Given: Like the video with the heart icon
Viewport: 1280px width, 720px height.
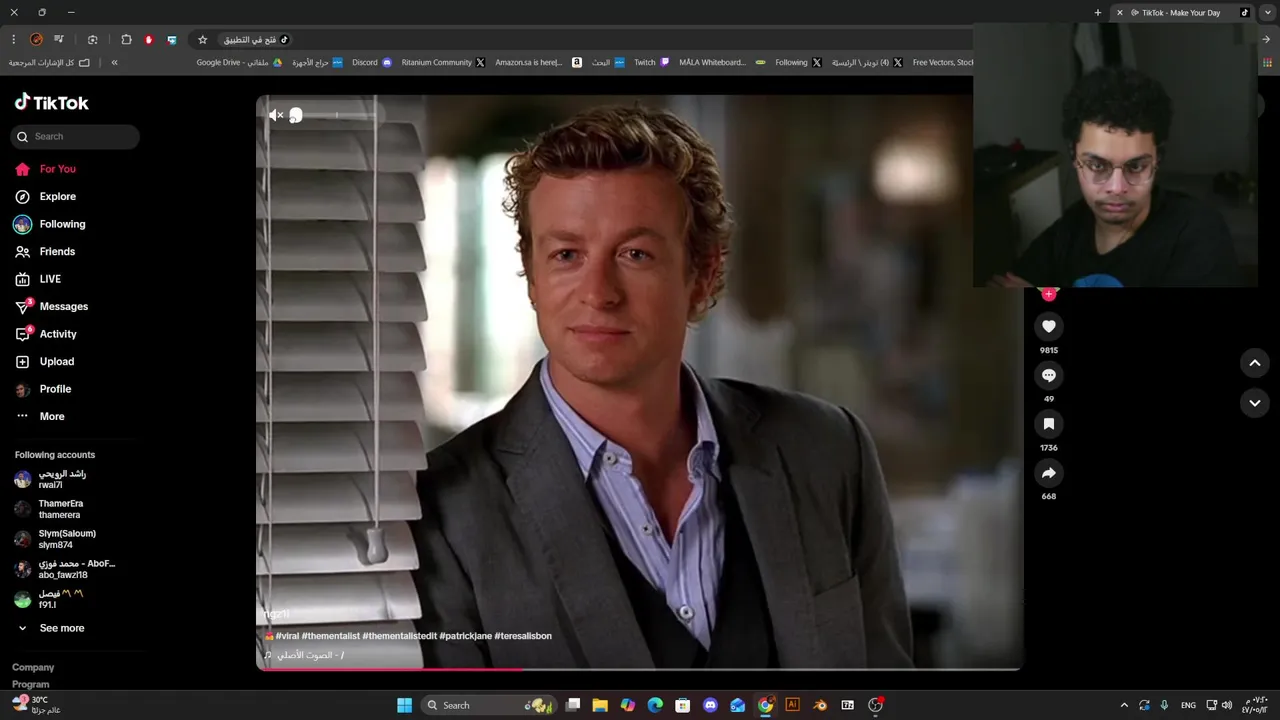Looking at the screenshot, I should click(x=1048, y=326).
